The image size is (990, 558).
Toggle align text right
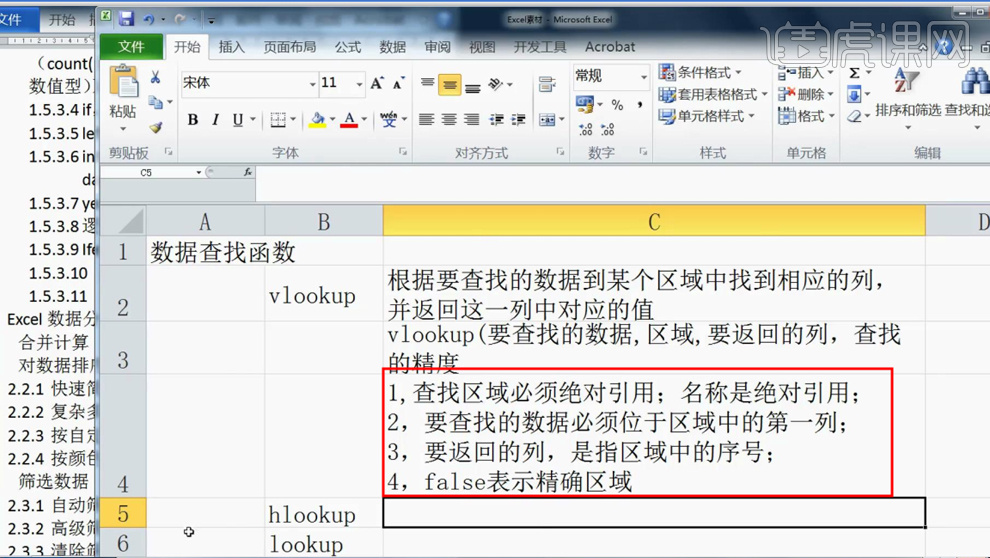[x=472, y=119]
